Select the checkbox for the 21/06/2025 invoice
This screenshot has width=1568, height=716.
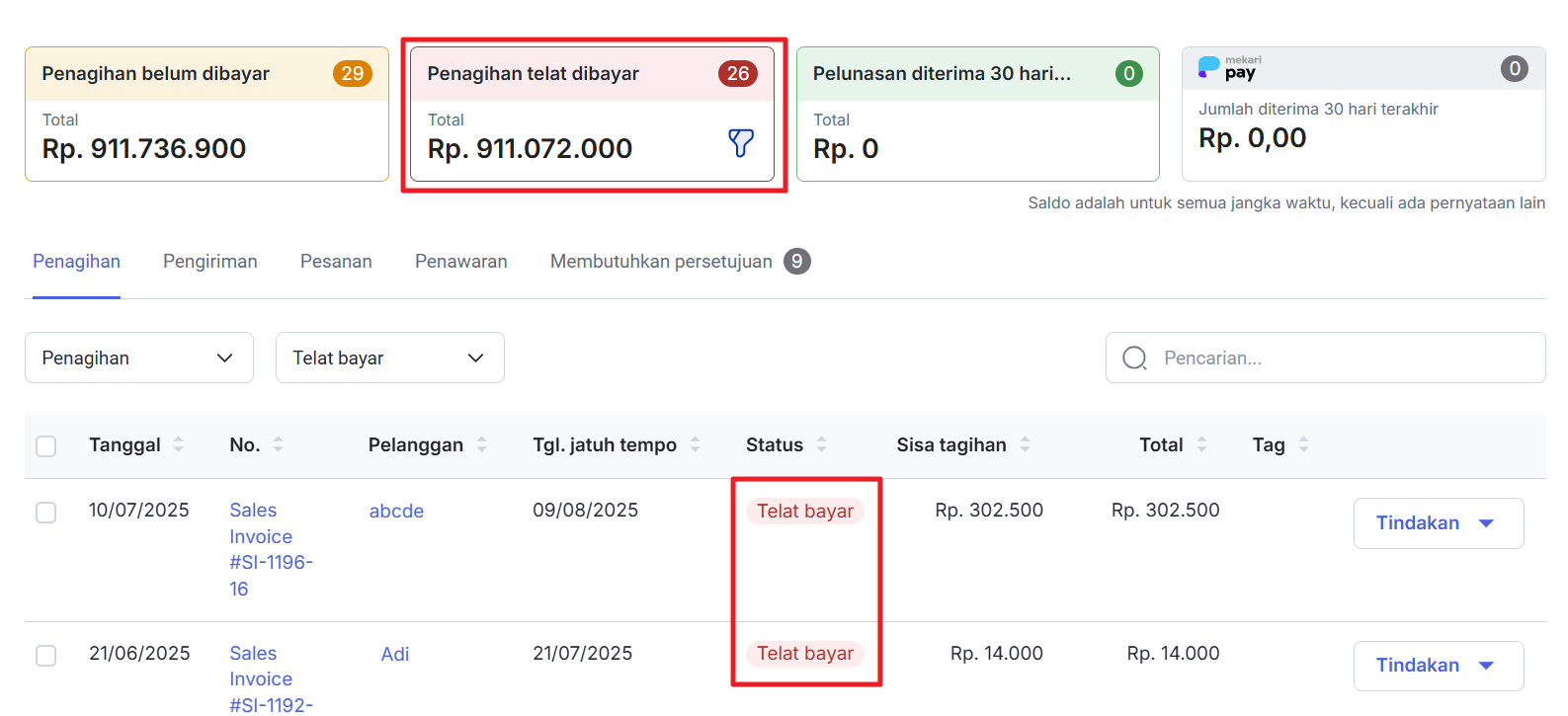click(x=46, y=656)
